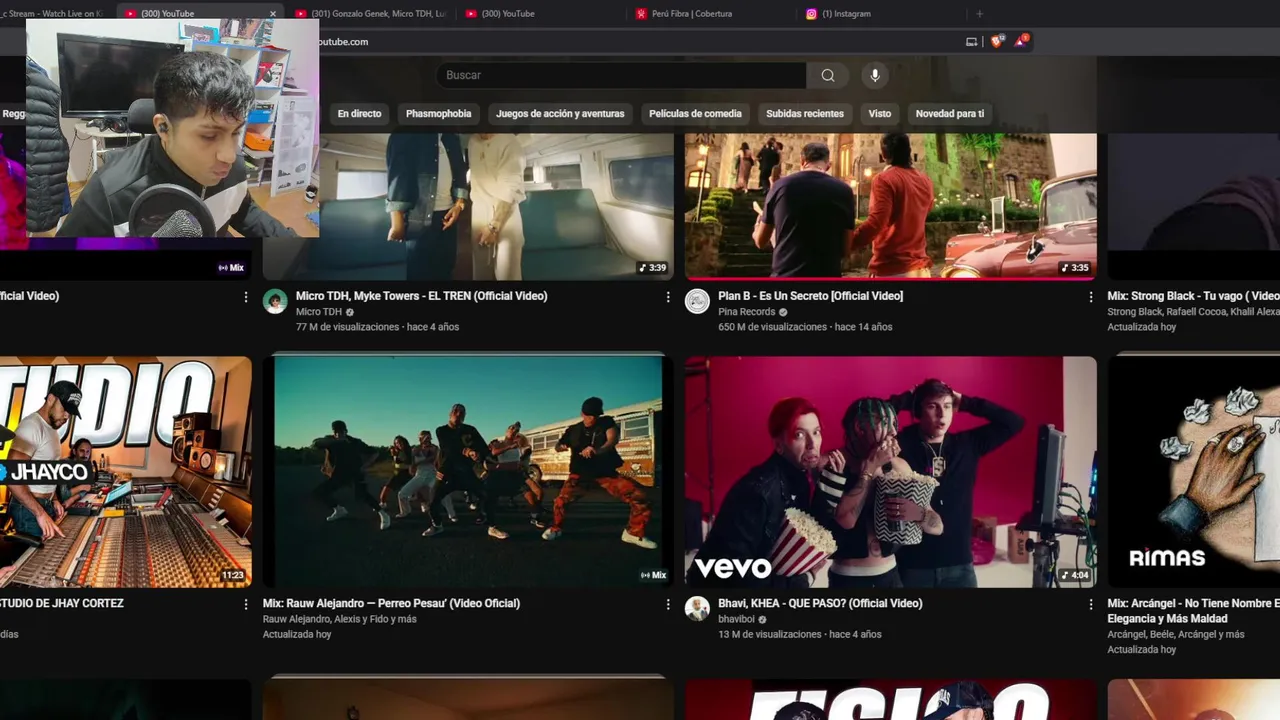Click the Micro TDH verified checkmark
The image size is (1280, 720).
(351, 312)
